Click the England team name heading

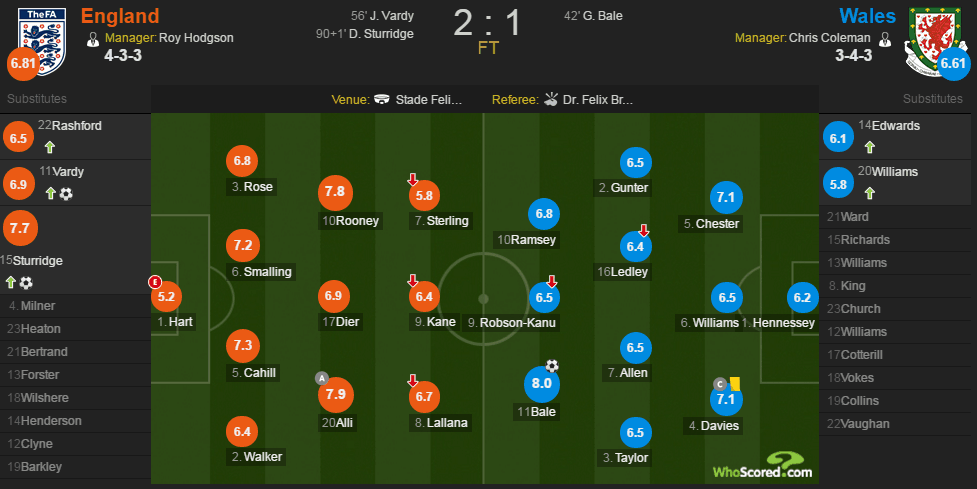[120, 16]
